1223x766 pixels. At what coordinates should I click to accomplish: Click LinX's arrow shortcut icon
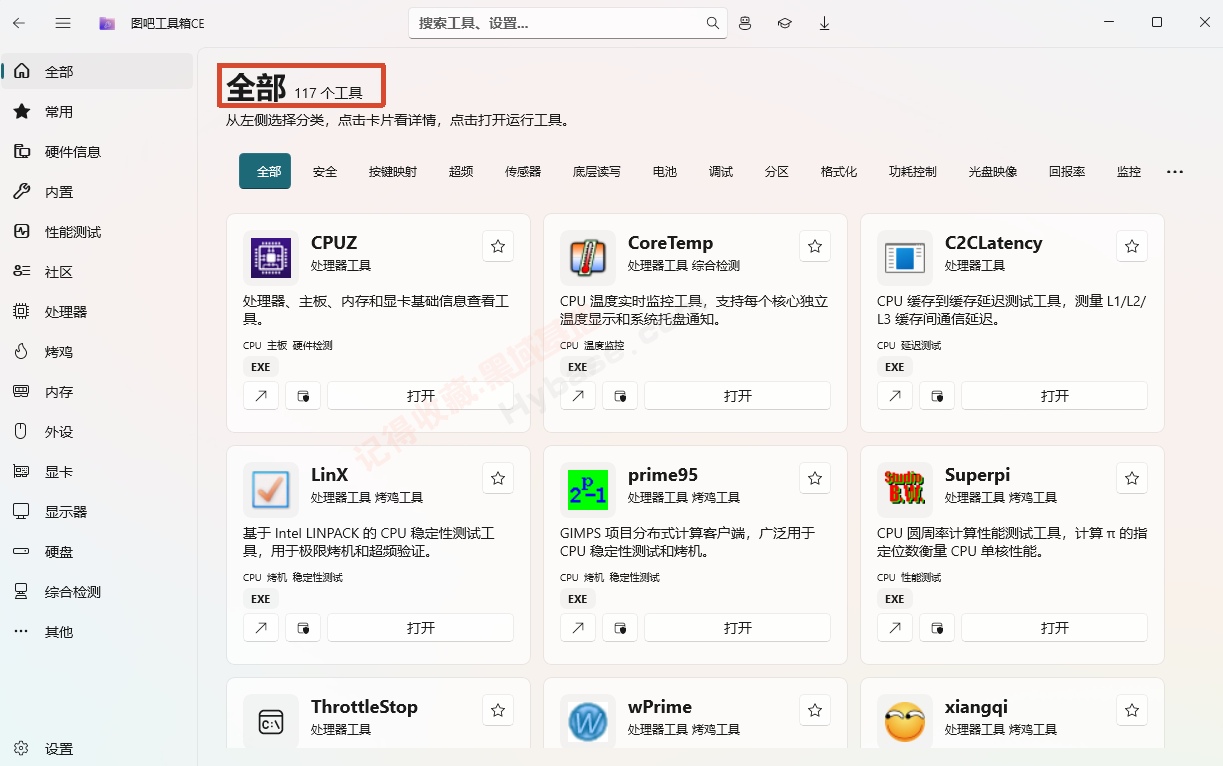261,628
